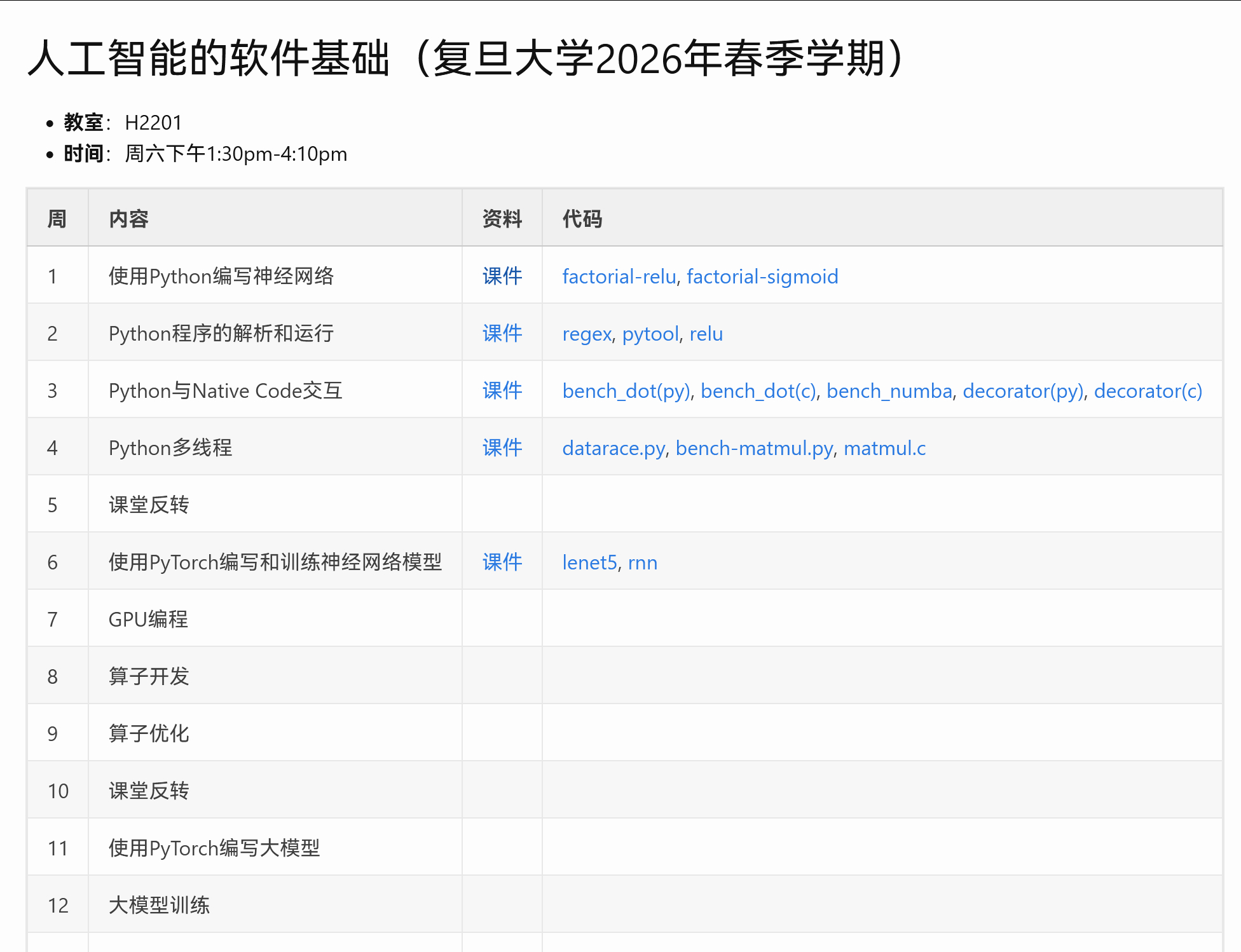Screen dimensions: 1241x952
Task: Open the bench_dot(c) code link
Action: (x=758, y=390)
